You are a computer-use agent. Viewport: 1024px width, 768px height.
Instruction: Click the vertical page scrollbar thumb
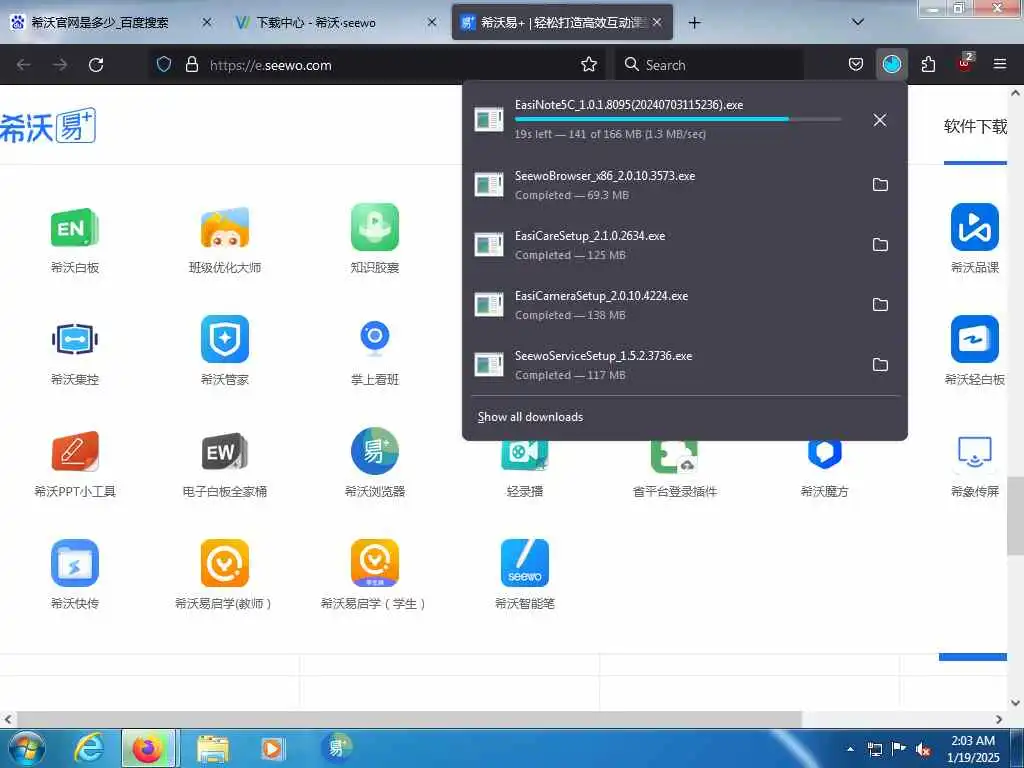tap(1016, 516)
